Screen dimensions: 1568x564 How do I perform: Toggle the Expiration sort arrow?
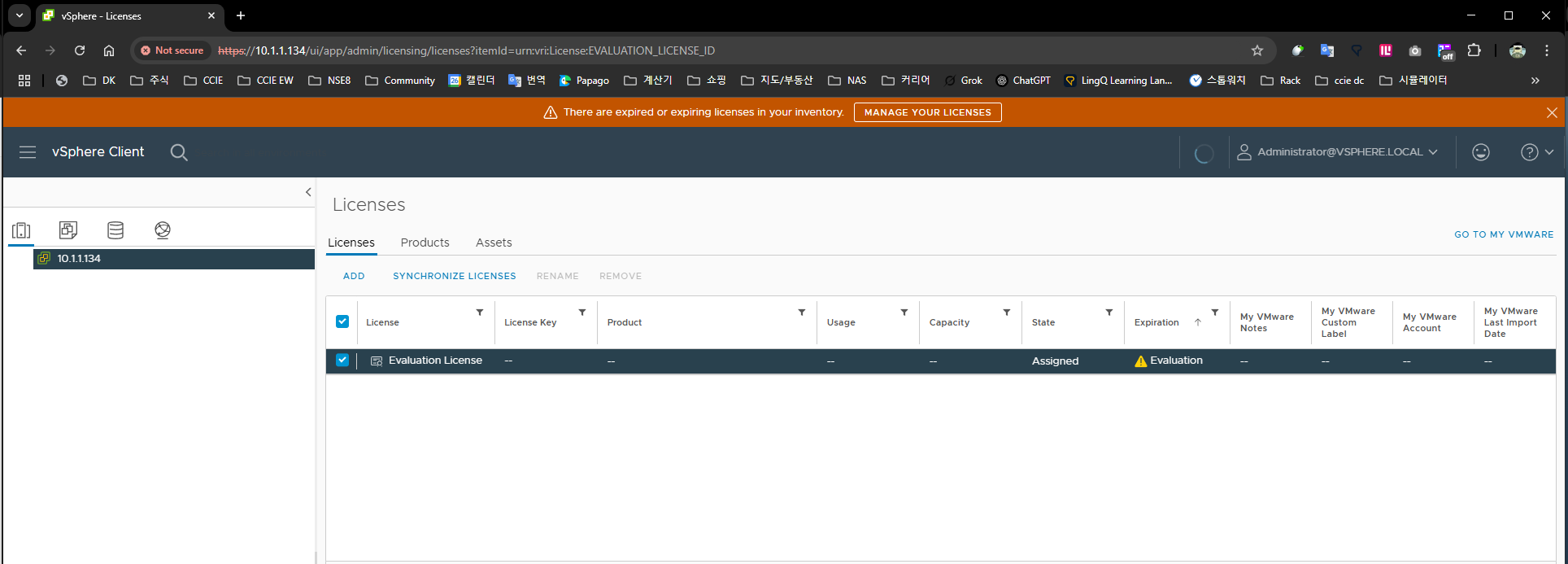[x=1198, y=322]
